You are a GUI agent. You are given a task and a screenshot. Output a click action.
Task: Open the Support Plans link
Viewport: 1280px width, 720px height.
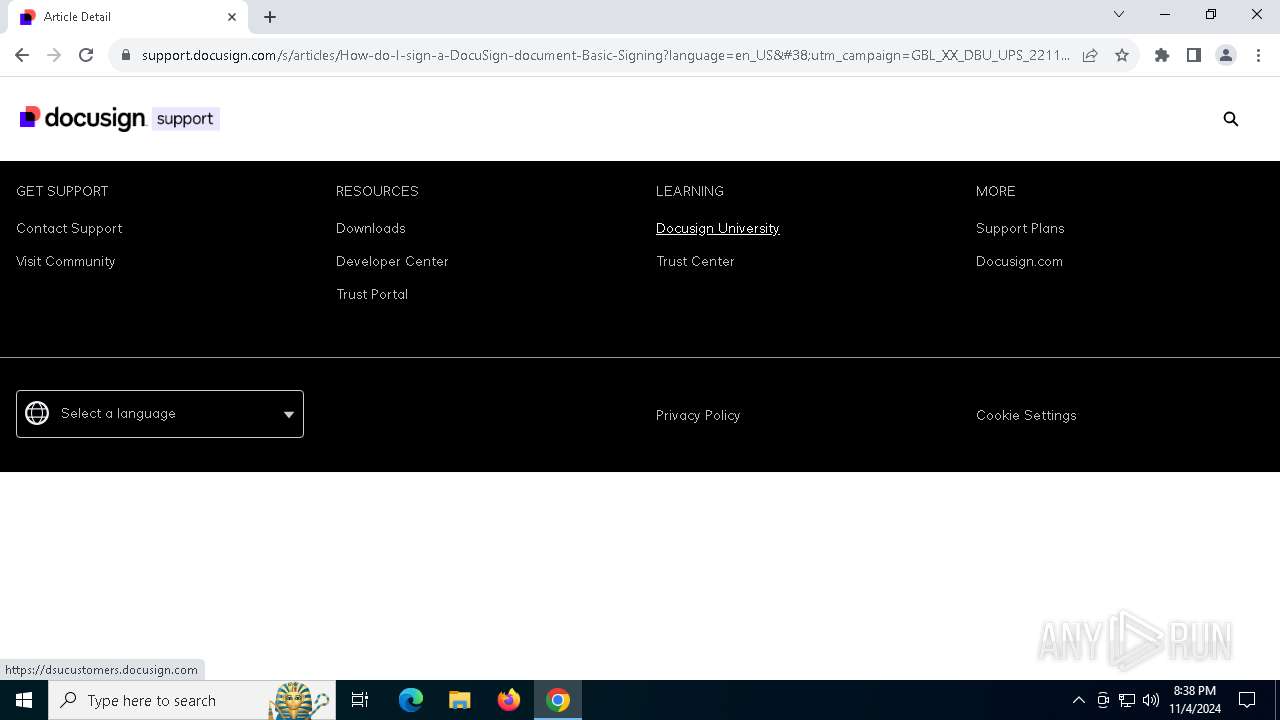point(1020,228)
